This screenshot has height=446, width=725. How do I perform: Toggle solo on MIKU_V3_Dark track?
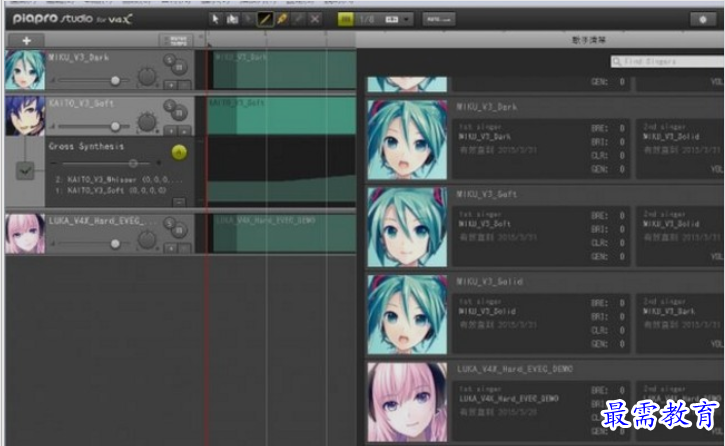[171, 62]
